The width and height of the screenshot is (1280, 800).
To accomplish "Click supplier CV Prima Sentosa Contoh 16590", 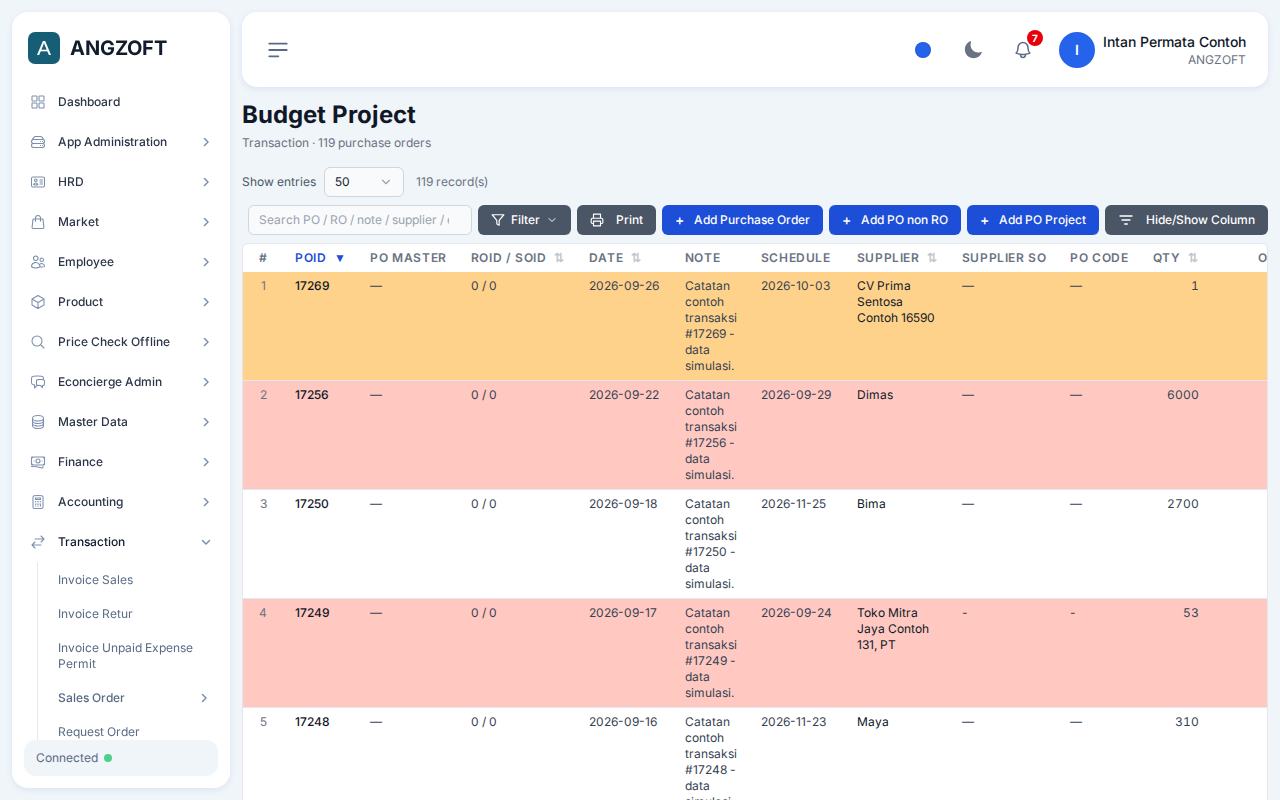I will pos(896,302).
